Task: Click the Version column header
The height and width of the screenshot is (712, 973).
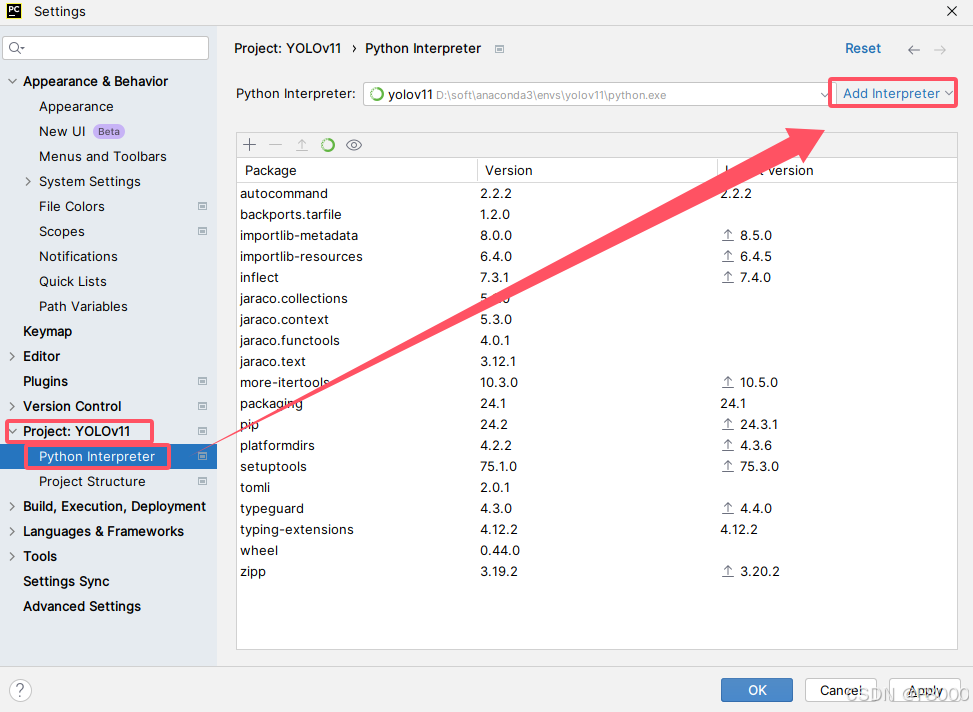Action: [597, 170]
